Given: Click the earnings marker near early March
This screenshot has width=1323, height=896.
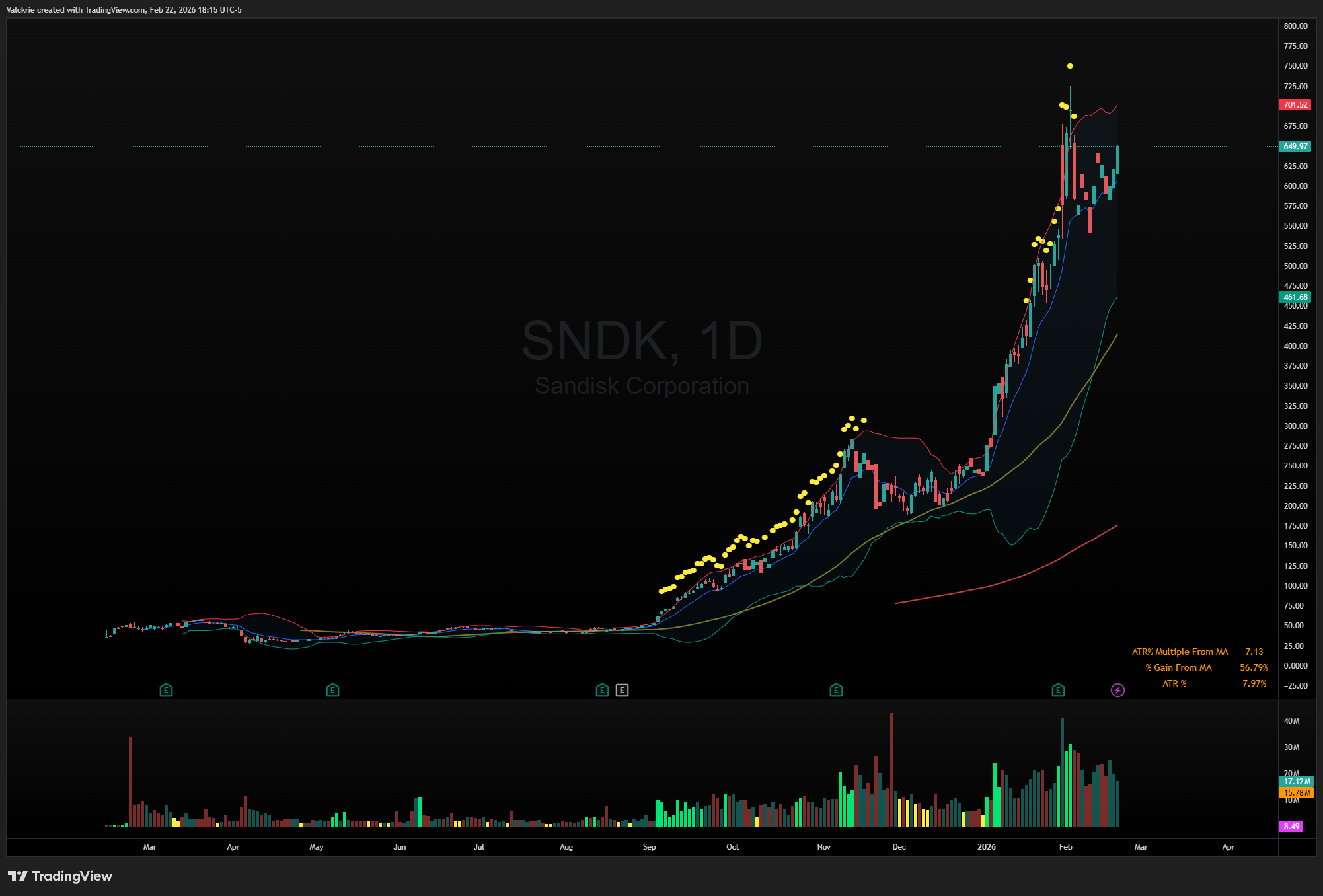Looking at the screenshot, I should point(166,691).
